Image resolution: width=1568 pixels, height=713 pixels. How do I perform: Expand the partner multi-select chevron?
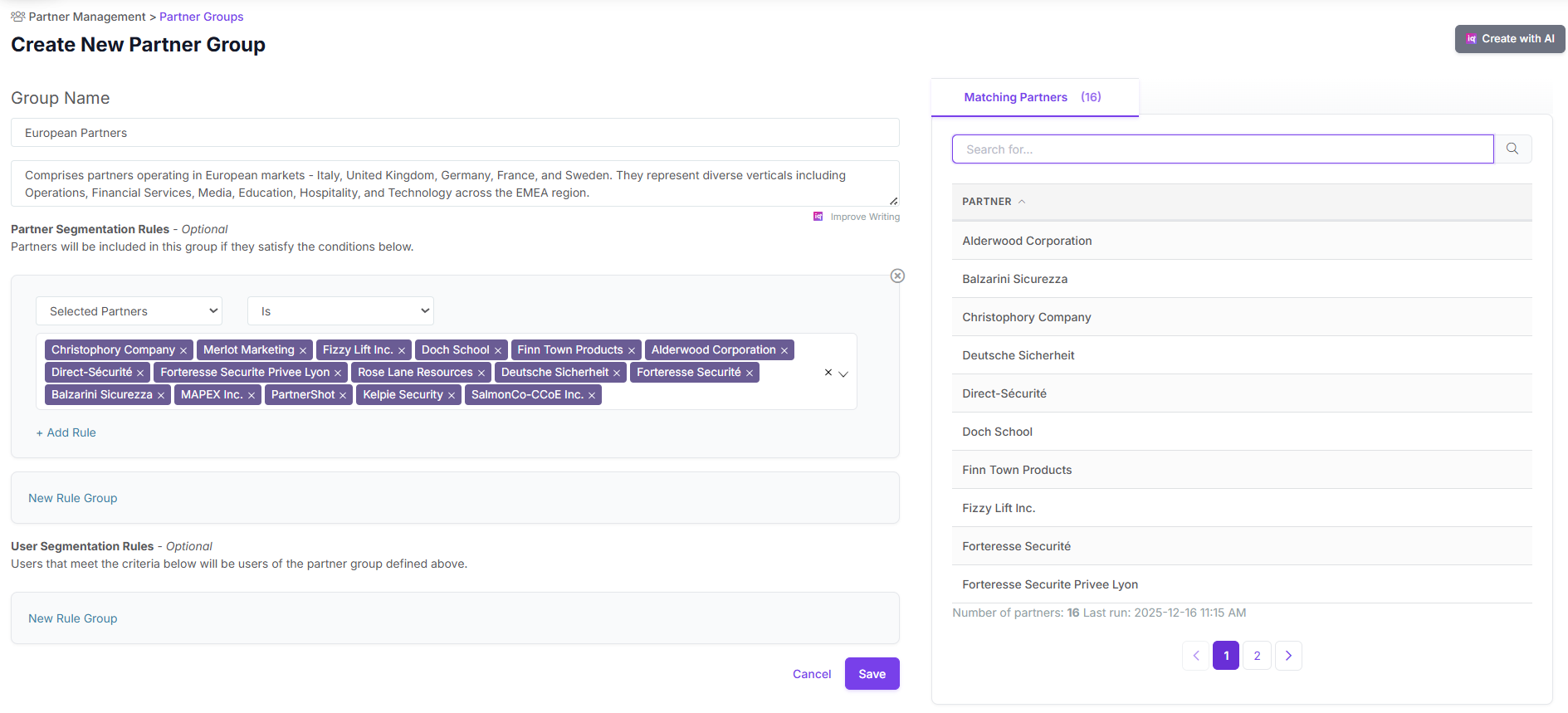point(843,374)
